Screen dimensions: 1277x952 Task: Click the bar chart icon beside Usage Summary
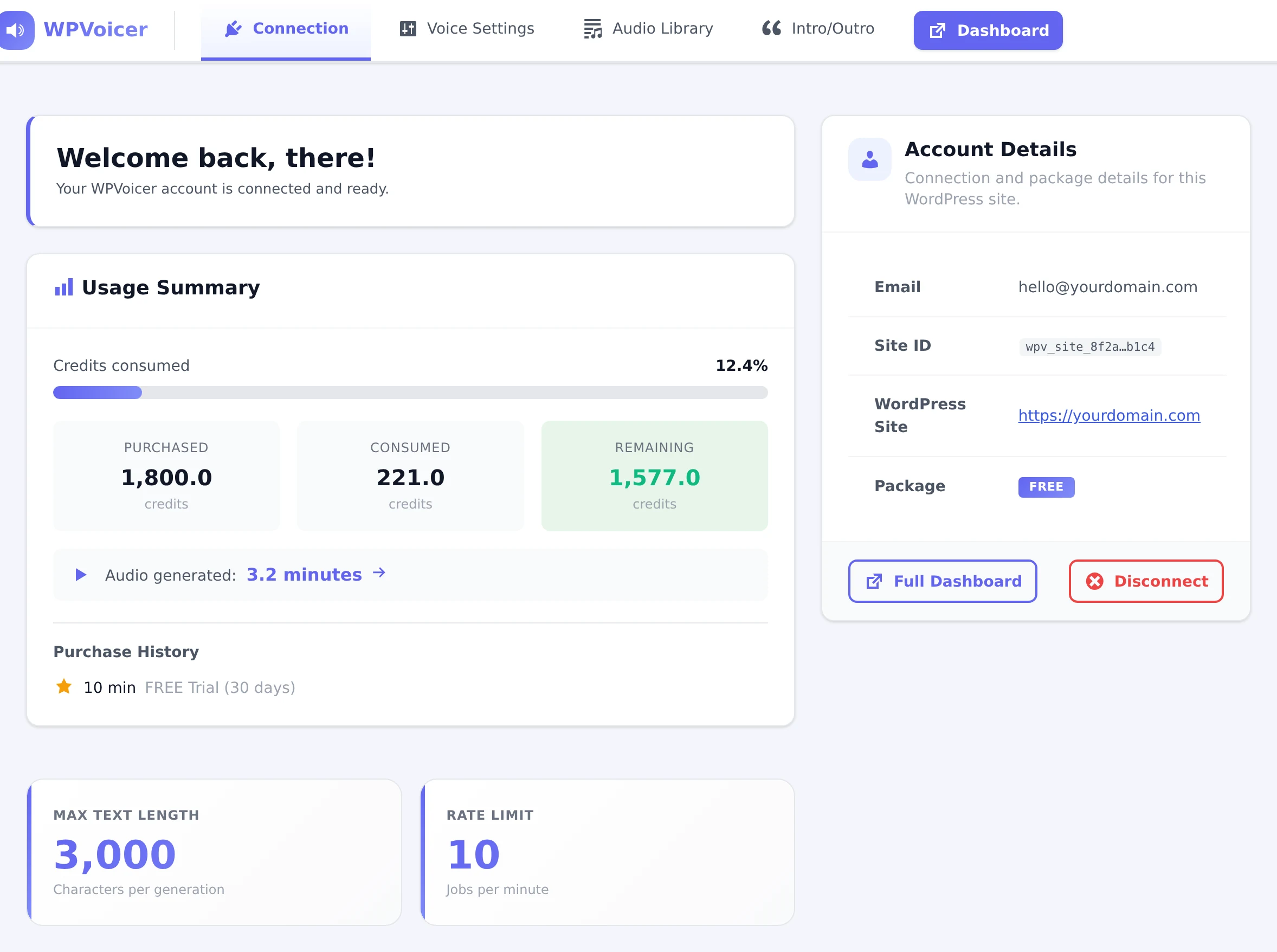64,287
